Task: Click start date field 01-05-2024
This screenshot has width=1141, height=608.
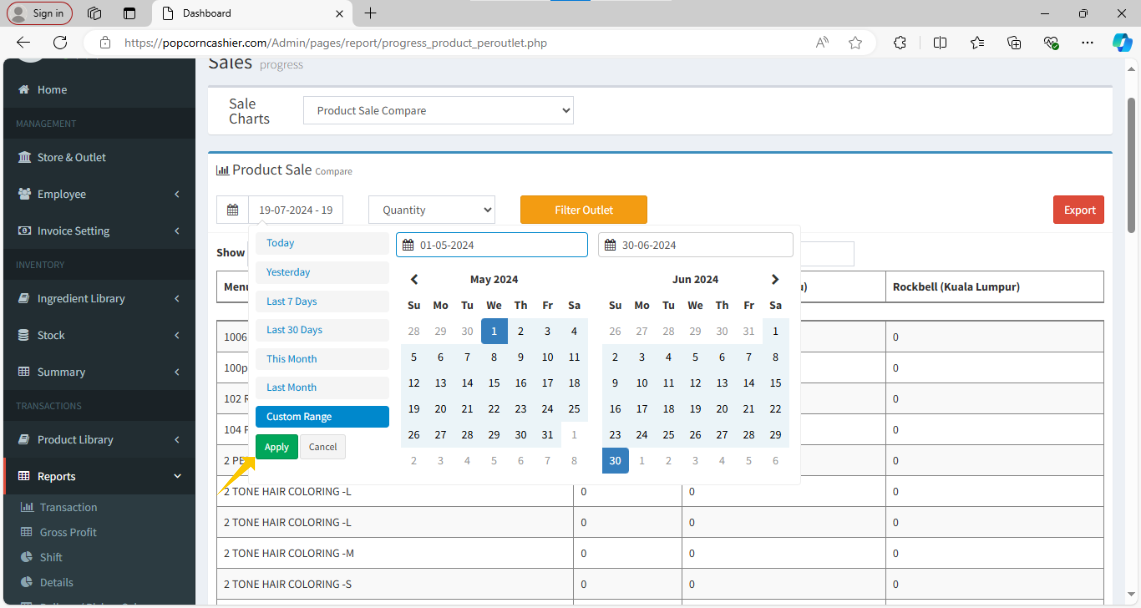Action: pyautogui.click(x=492, y=245)
